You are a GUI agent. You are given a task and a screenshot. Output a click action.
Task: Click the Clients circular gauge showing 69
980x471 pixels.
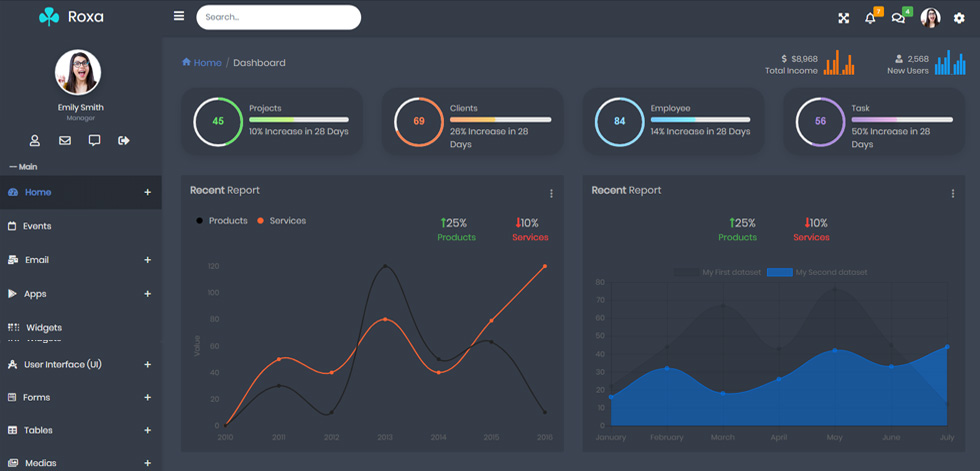(x=419, y=121)
